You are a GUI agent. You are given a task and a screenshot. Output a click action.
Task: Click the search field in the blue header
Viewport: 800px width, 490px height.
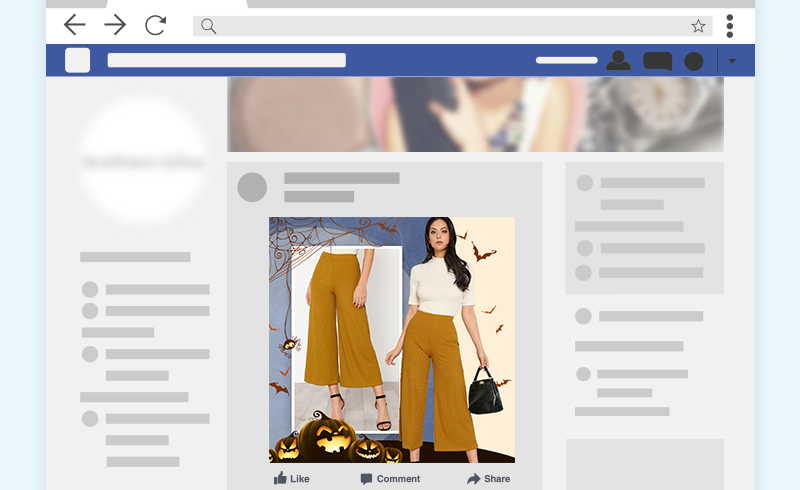click(x=226, y=60)
